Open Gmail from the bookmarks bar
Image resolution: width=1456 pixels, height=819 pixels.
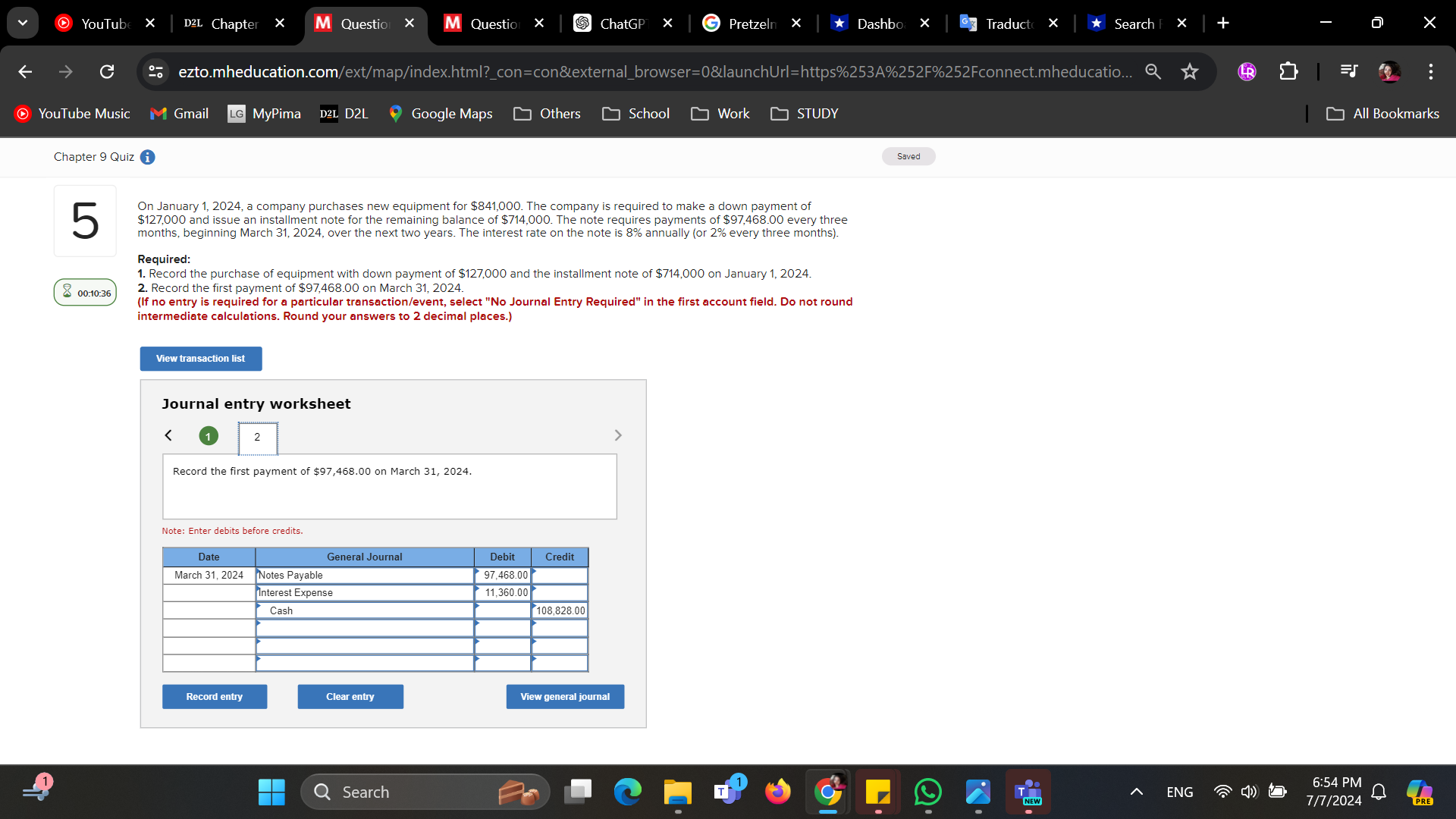[179, 114]
